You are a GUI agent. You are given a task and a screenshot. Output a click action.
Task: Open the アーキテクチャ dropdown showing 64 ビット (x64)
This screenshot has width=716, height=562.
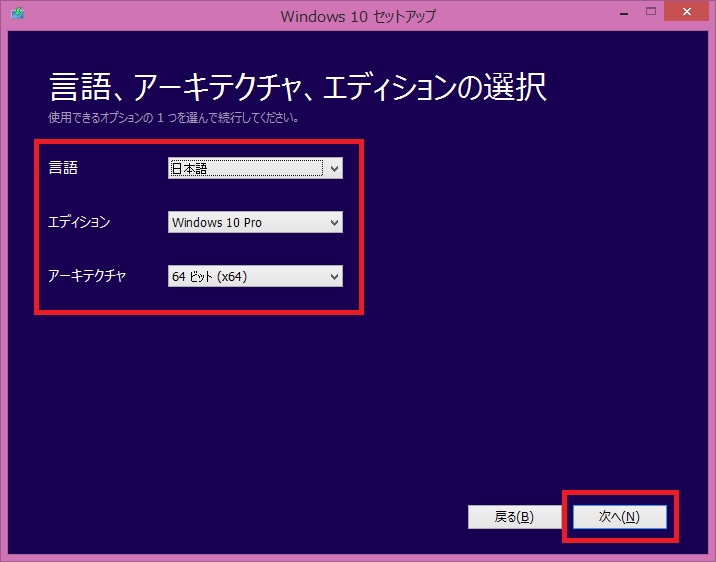point(255,276)
